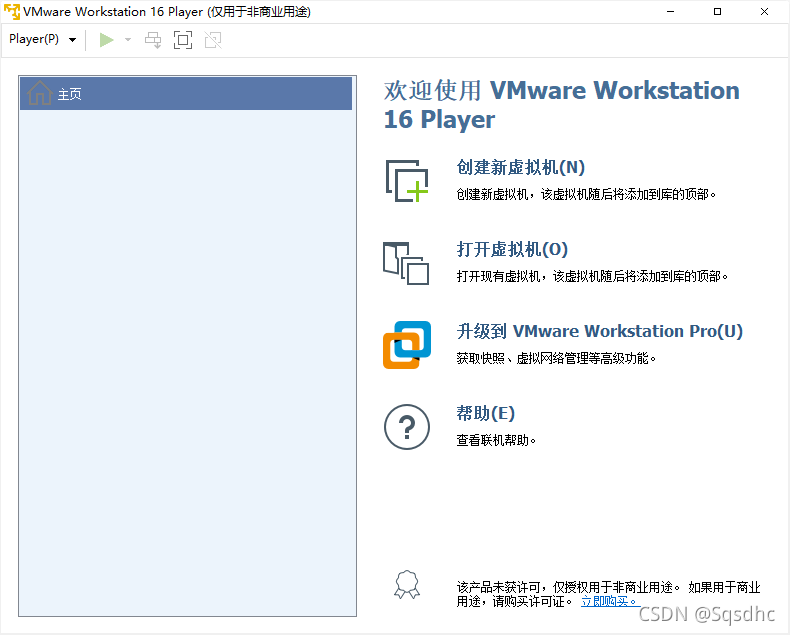Enter full screen mode via toolbar icon
The height and width of the screenshot is (635, 790).
click(183, 40)
